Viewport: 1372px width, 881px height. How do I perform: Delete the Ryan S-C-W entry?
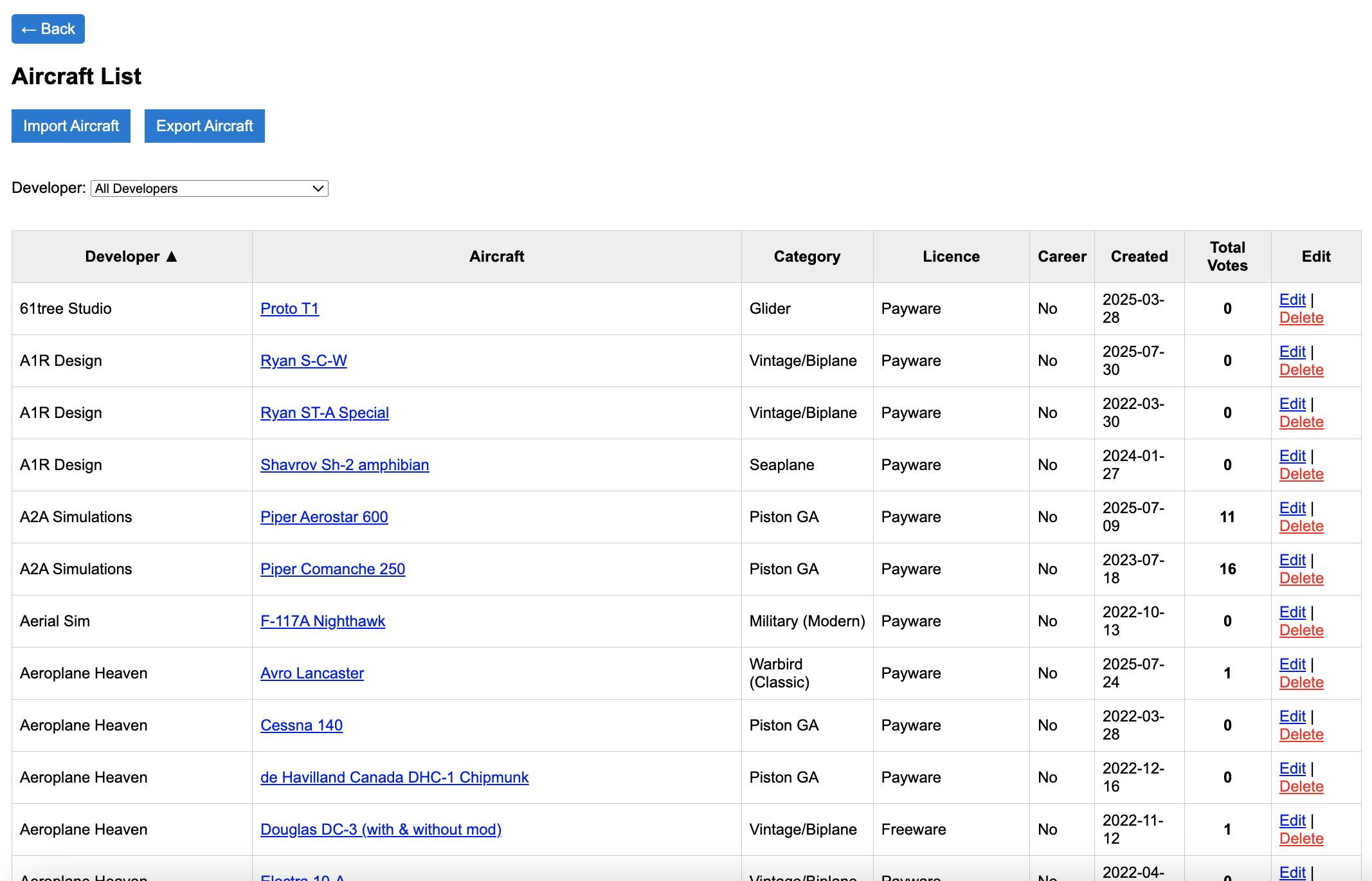[x=1301, y=370]
